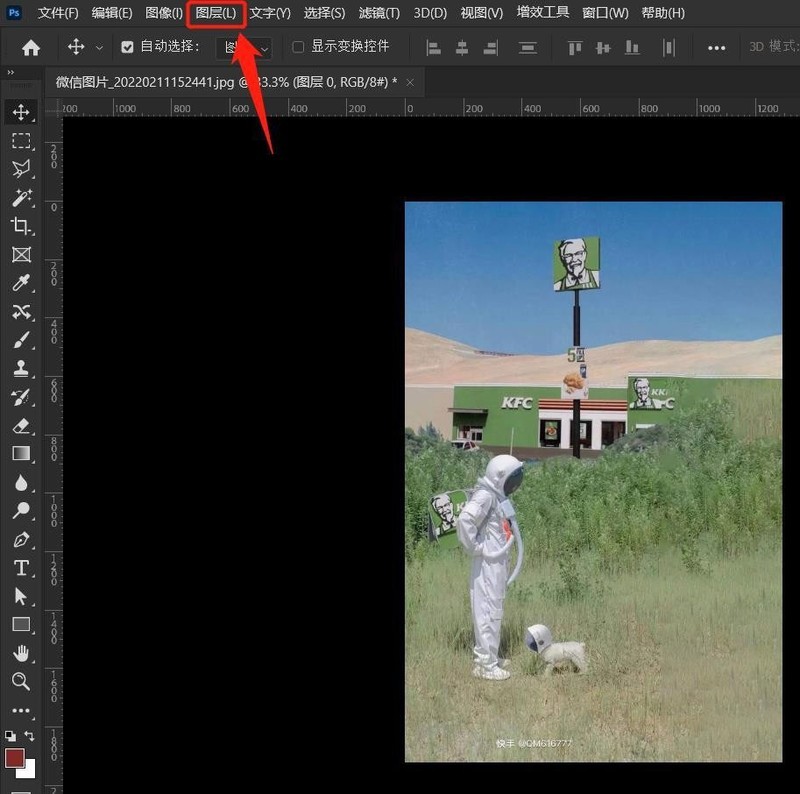Open the 滤镜(T) menu
This screenshot has height=794, width=800.
coord(379,13)
